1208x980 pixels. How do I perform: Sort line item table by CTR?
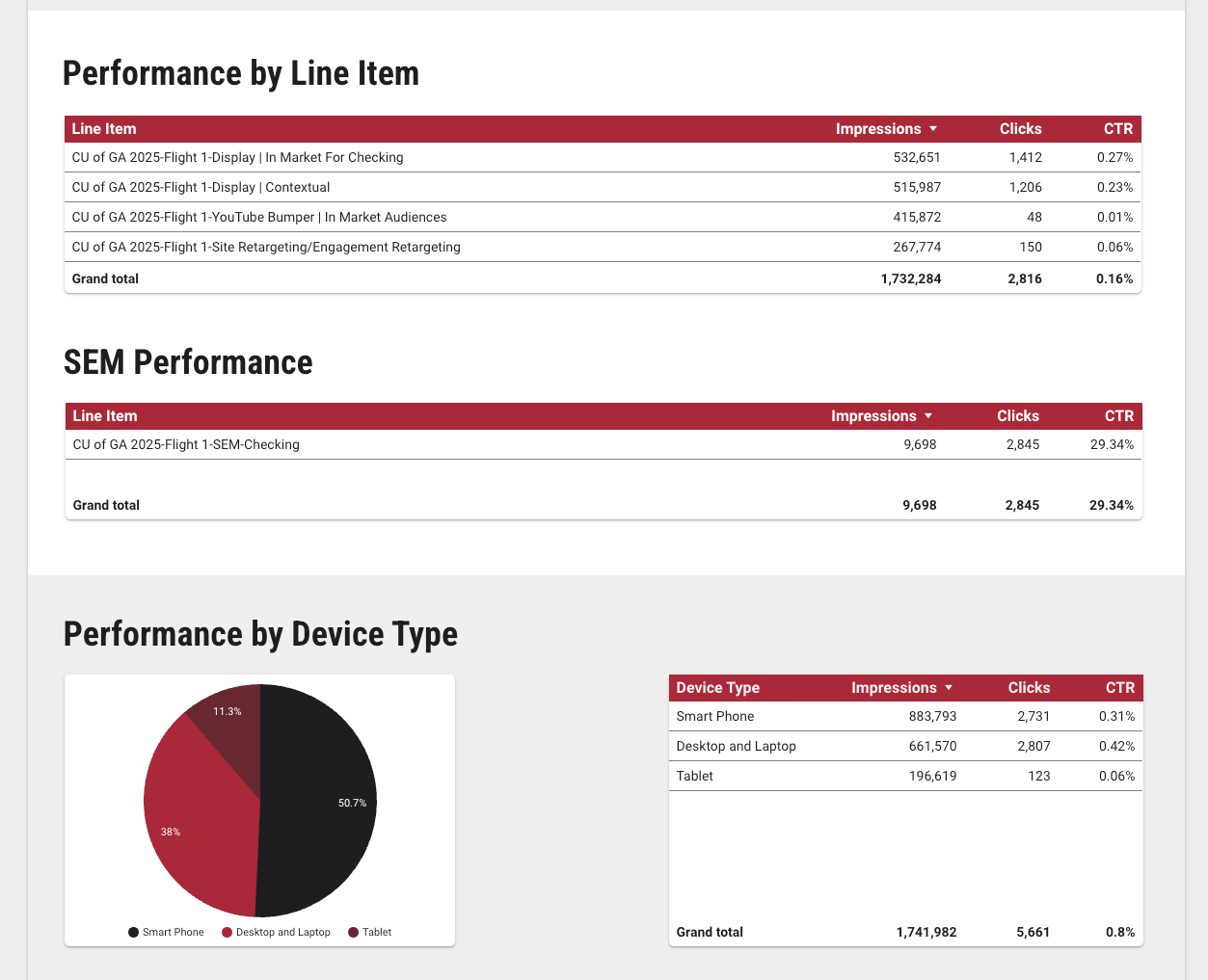coord(1117,129)
